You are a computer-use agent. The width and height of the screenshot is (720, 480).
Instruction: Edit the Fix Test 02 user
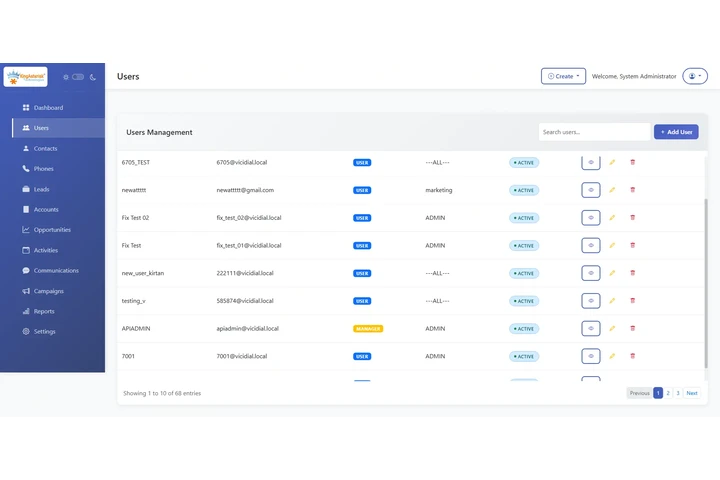612,217
